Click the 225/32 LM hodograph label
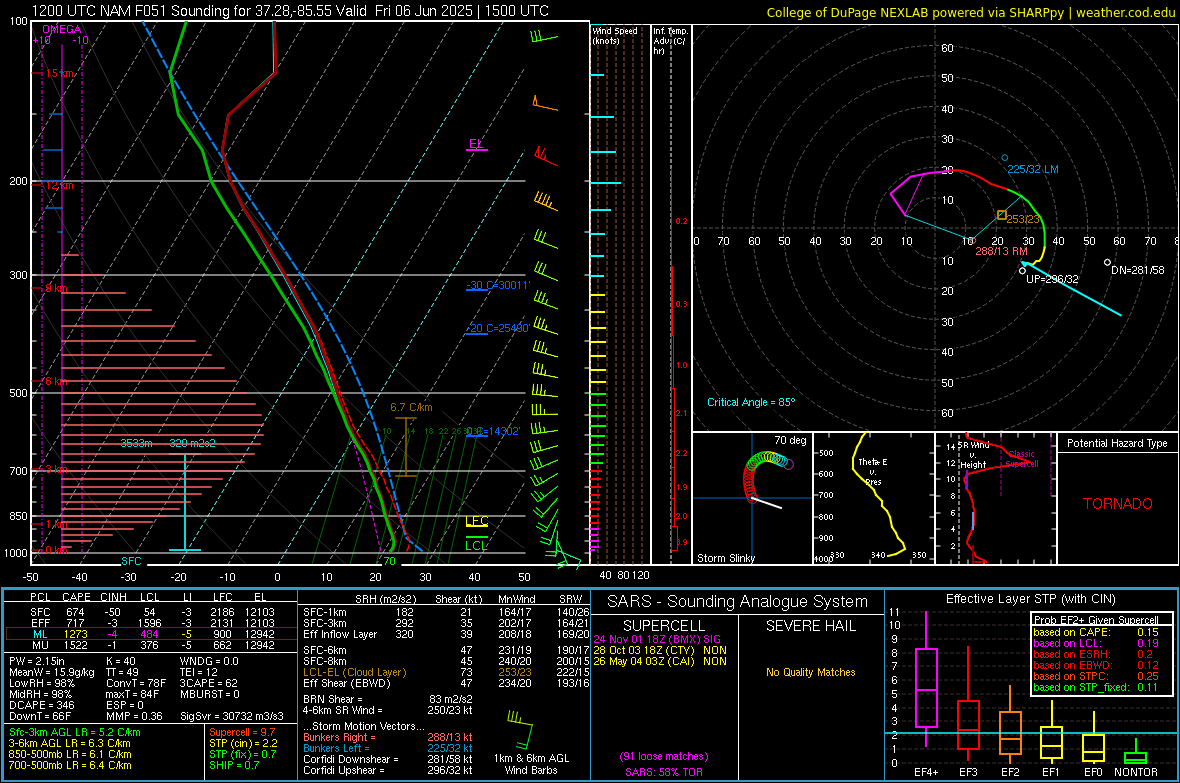The image size is (1180, 783). (x=1032, y=169)
